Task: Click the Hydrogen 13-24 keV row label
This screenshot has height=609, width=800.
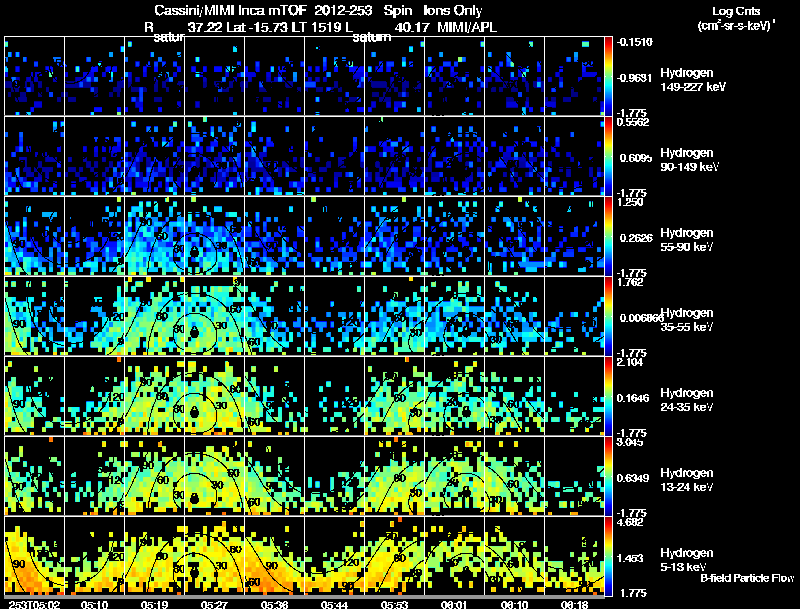Action: click(x=687, y=480)
